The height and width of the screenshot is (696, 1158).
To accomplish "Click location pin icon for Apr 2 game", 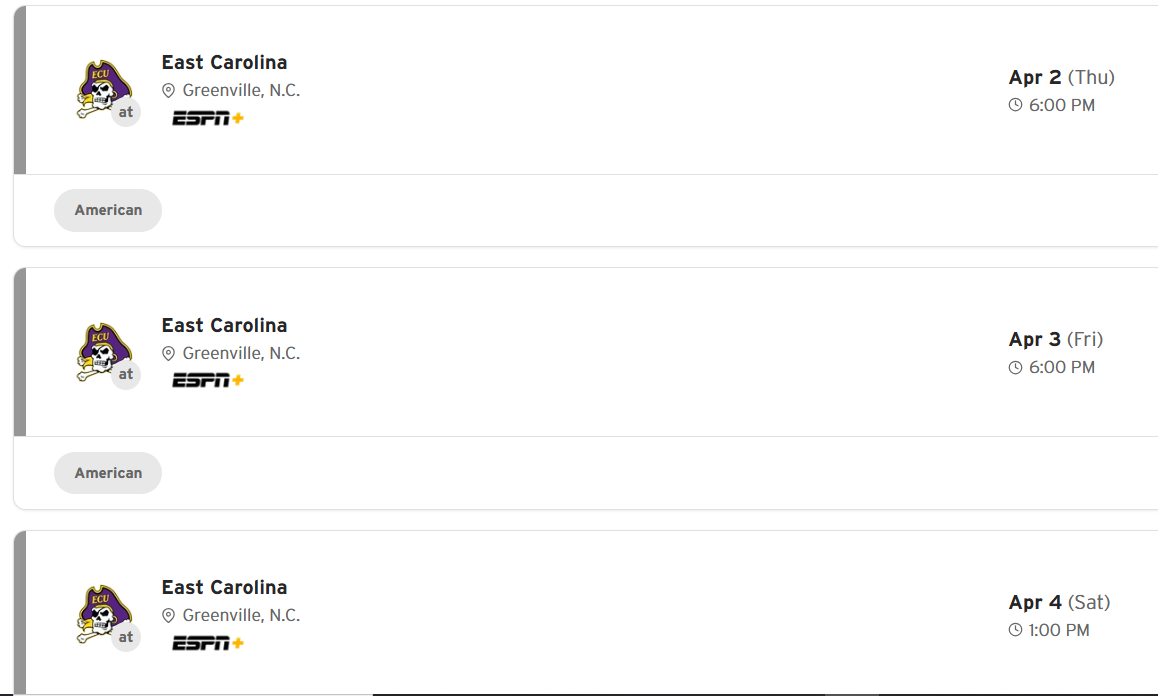I will [x=169, y=91].
